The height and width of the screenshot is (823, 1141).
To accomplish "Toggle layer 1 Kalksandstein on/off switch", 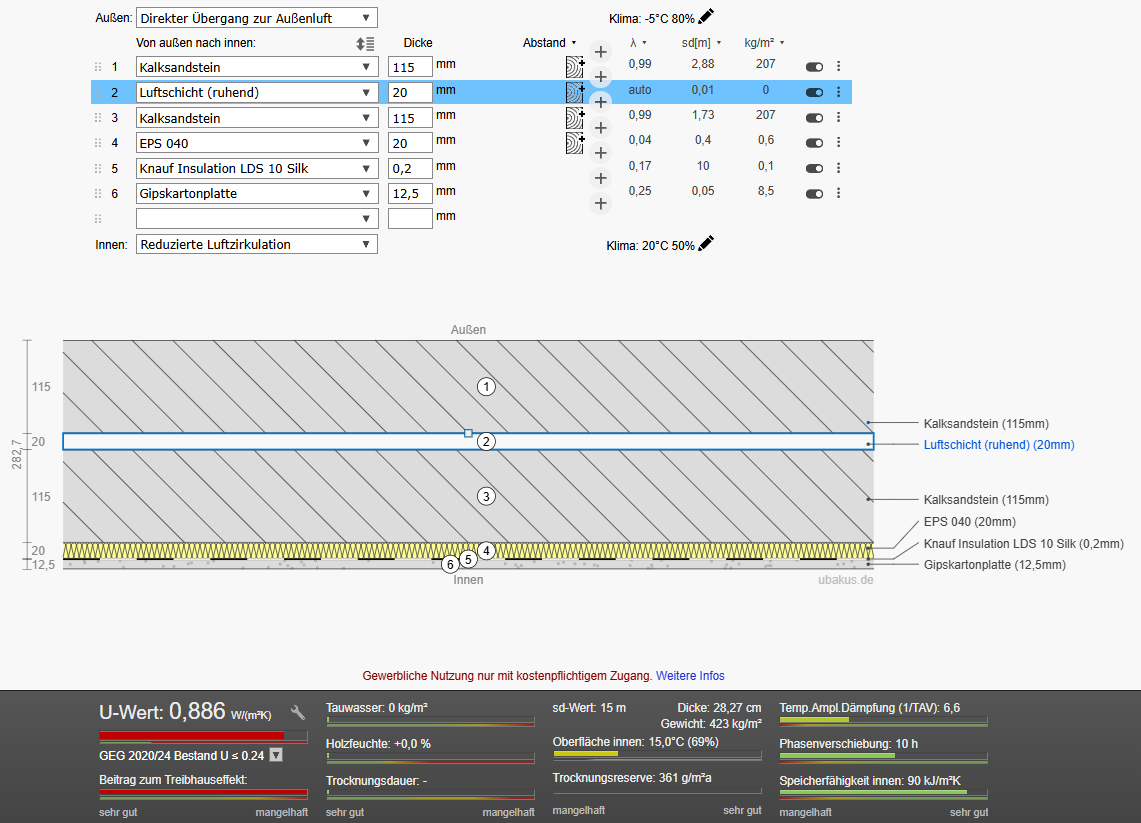I will pyautogui.click(x=814, y=67).
